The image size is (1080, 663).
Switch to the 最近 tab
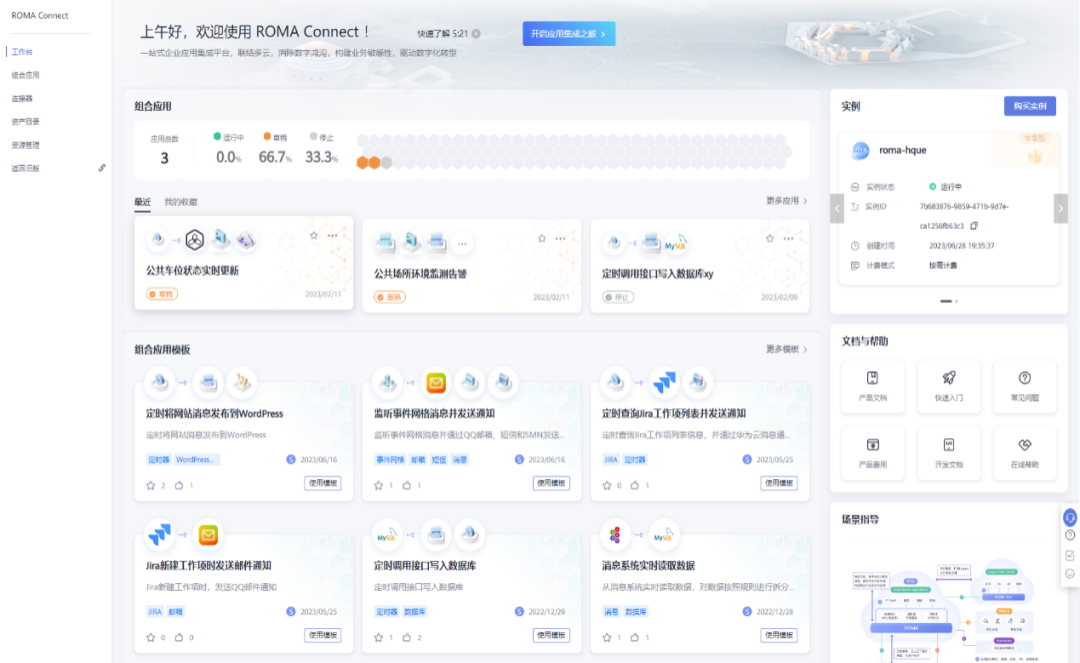click(x=143, y=202)
